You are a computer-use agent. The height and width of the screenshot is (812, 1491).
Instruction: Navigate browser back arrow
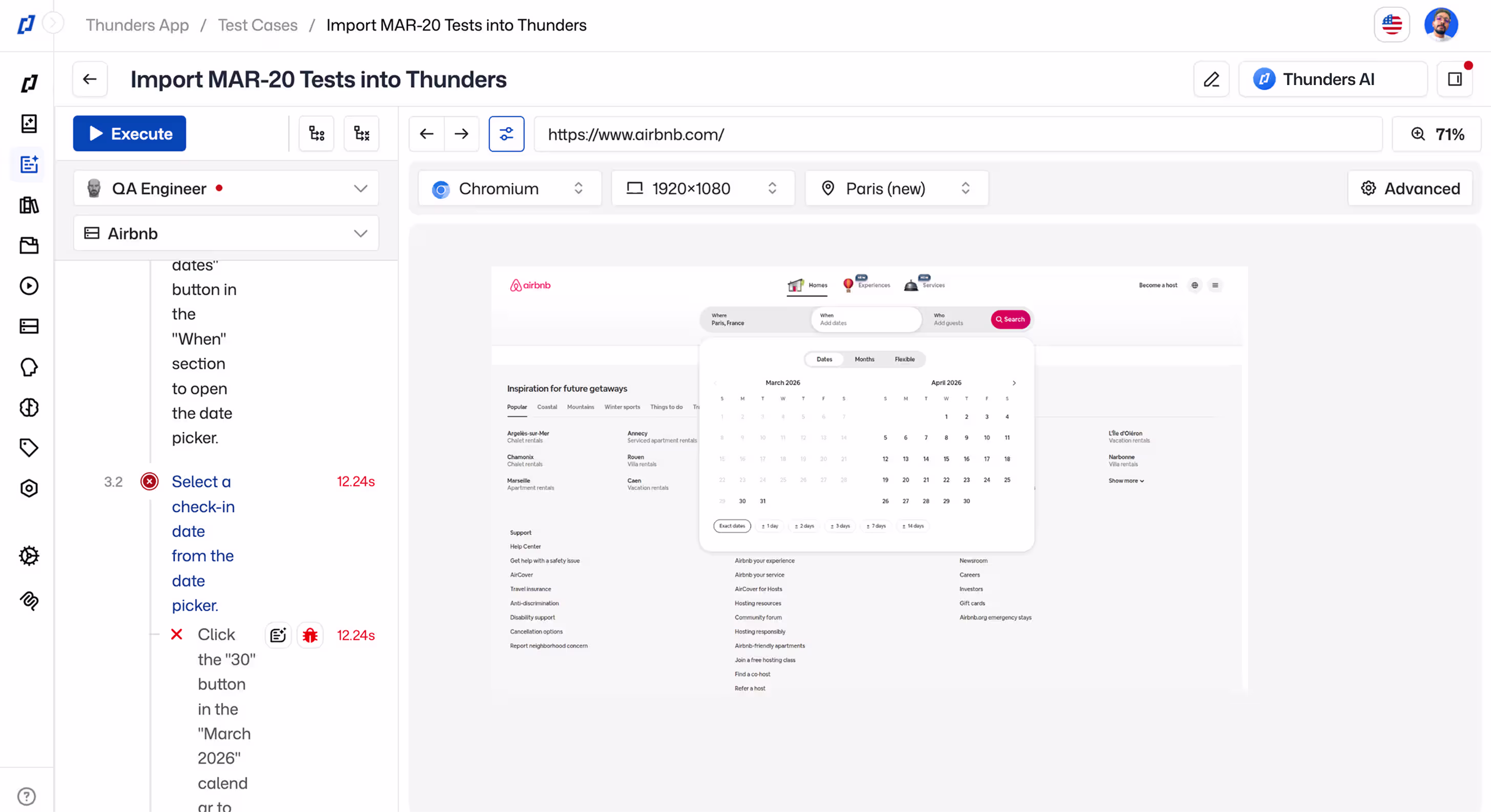click(x=427, y=134)
